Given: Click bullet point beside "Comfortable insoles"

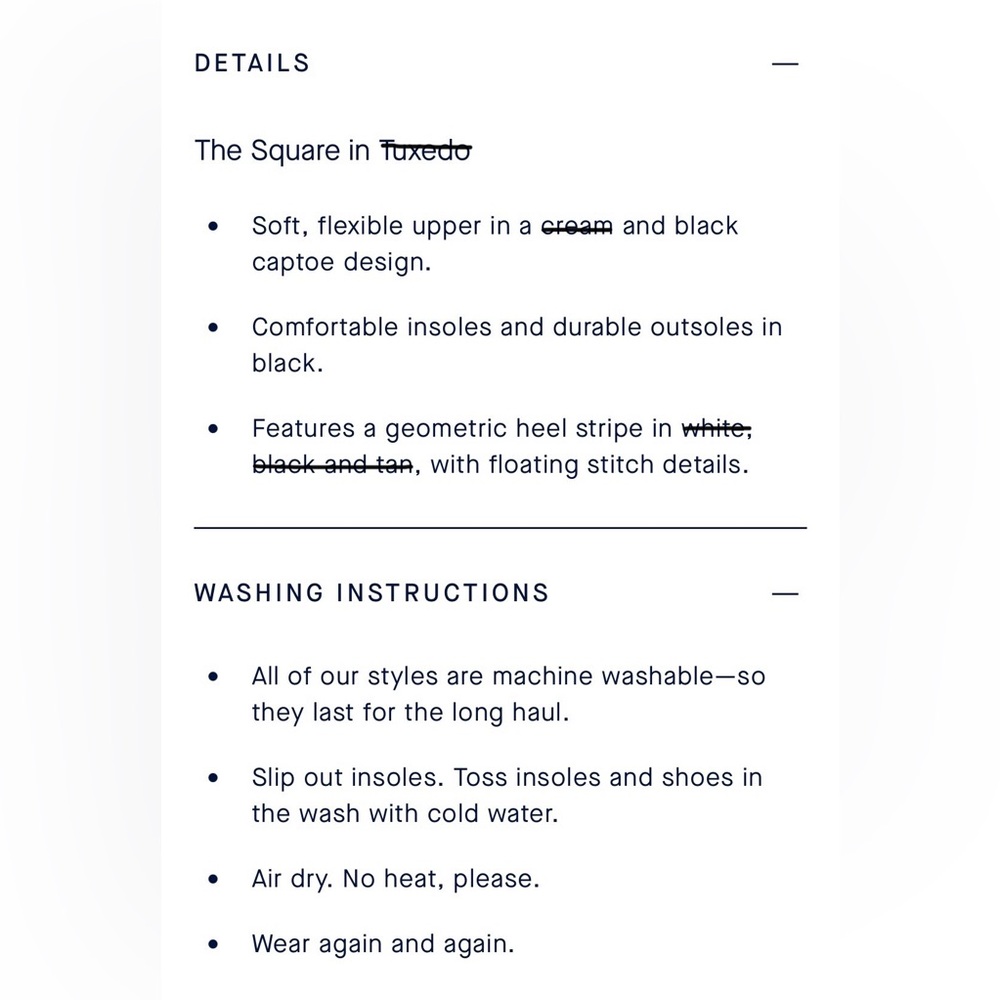Looking at the screenshot, I should coord(213,328).
